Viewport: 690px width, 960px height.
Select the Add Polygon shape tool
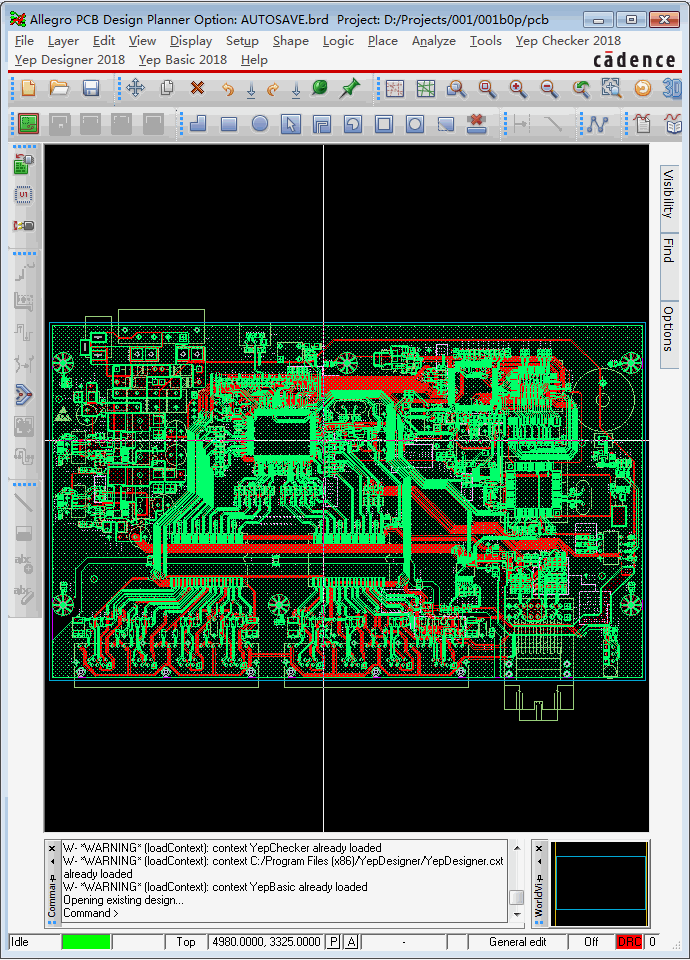click(198, 124)
